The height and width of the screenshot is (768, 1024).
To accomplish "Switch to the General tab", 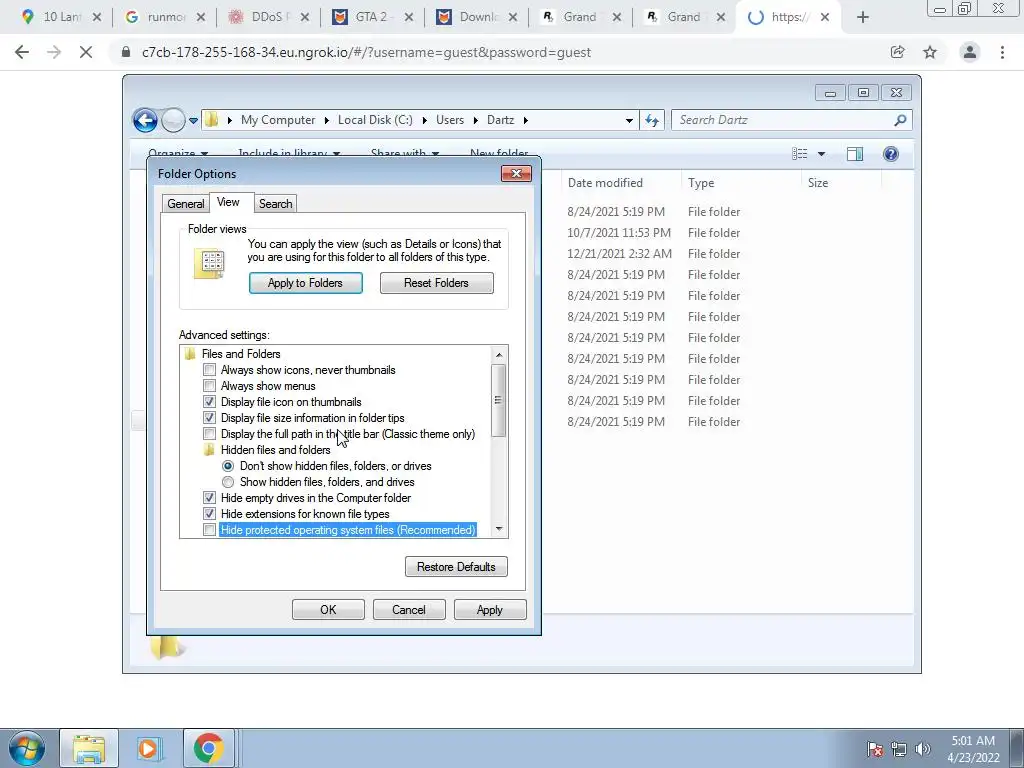I will pyautogui.click(x=185, y=204).
